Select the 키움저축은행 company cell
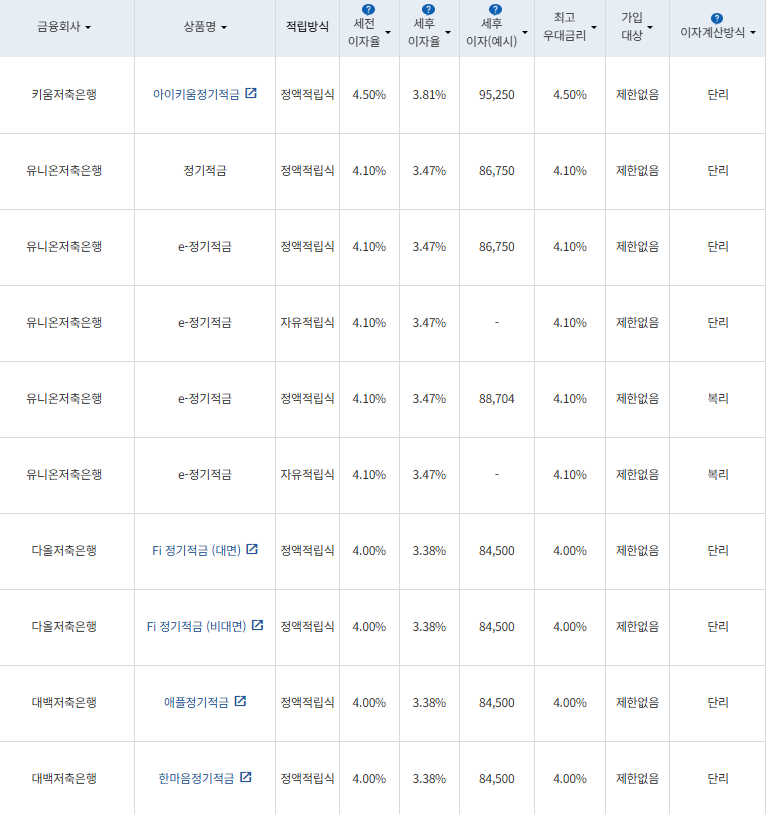 (64, 94)
